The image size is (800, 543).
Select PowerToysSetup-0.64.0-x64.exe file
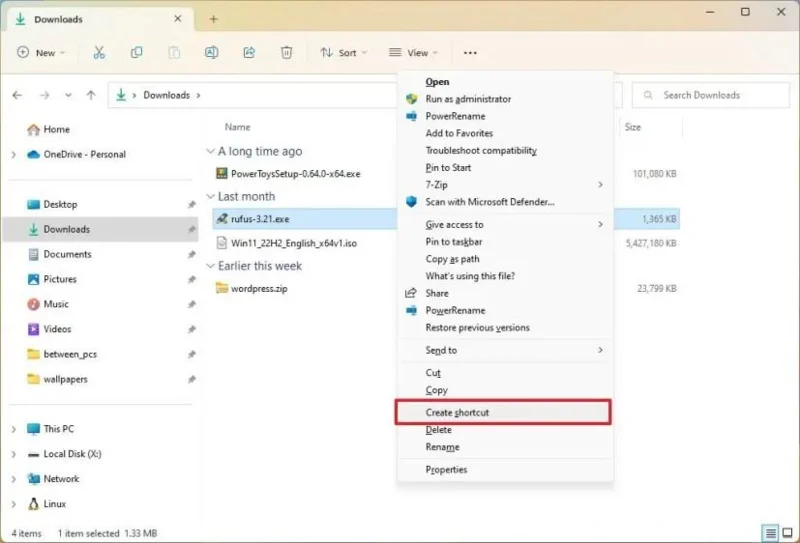tap(295, 174)
